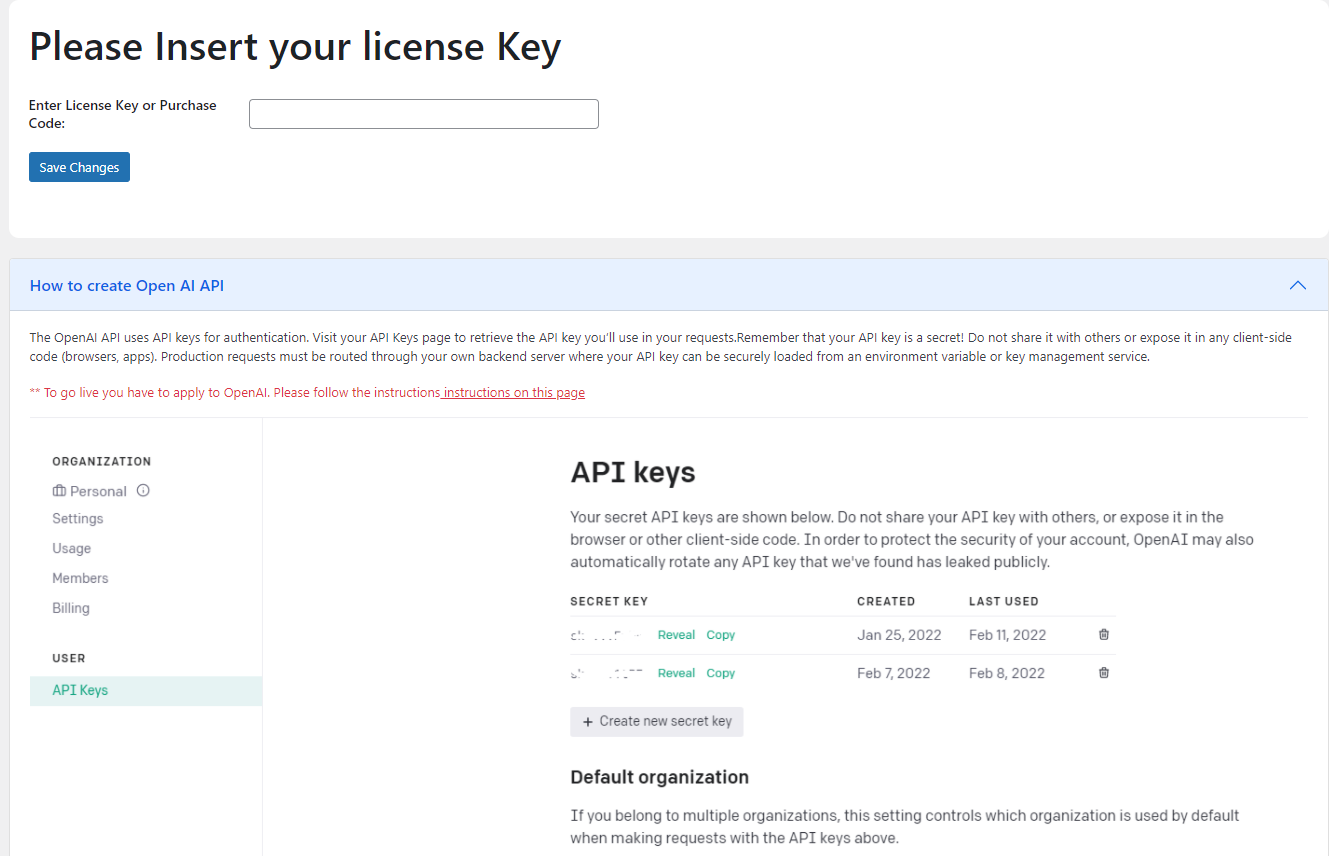Copy the key created Feb 7, 2022
Screen dimensions: 1329x856
(x=720, y=672)
